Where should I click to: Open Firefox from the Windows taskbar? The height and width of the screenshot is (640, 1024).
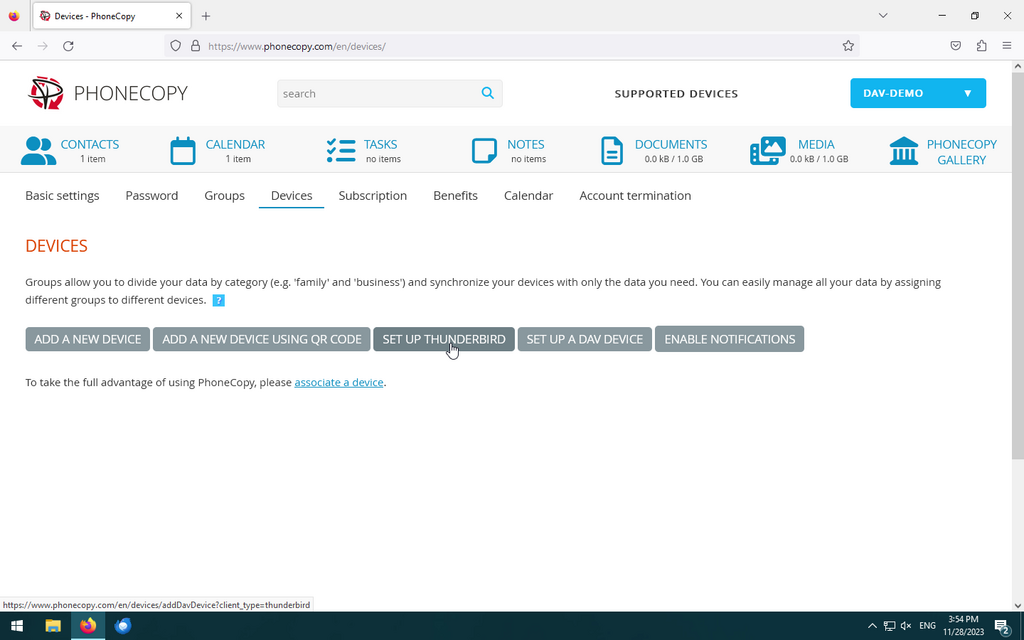(88, 626)
